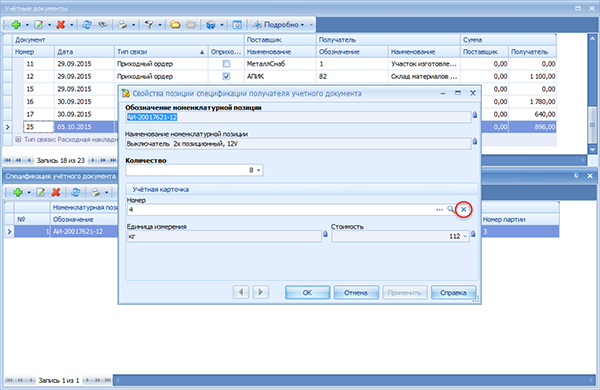Click the link icon in top toolbar
Screen dimensions: 600x390
pyautogui.click(x=102, y=25)
